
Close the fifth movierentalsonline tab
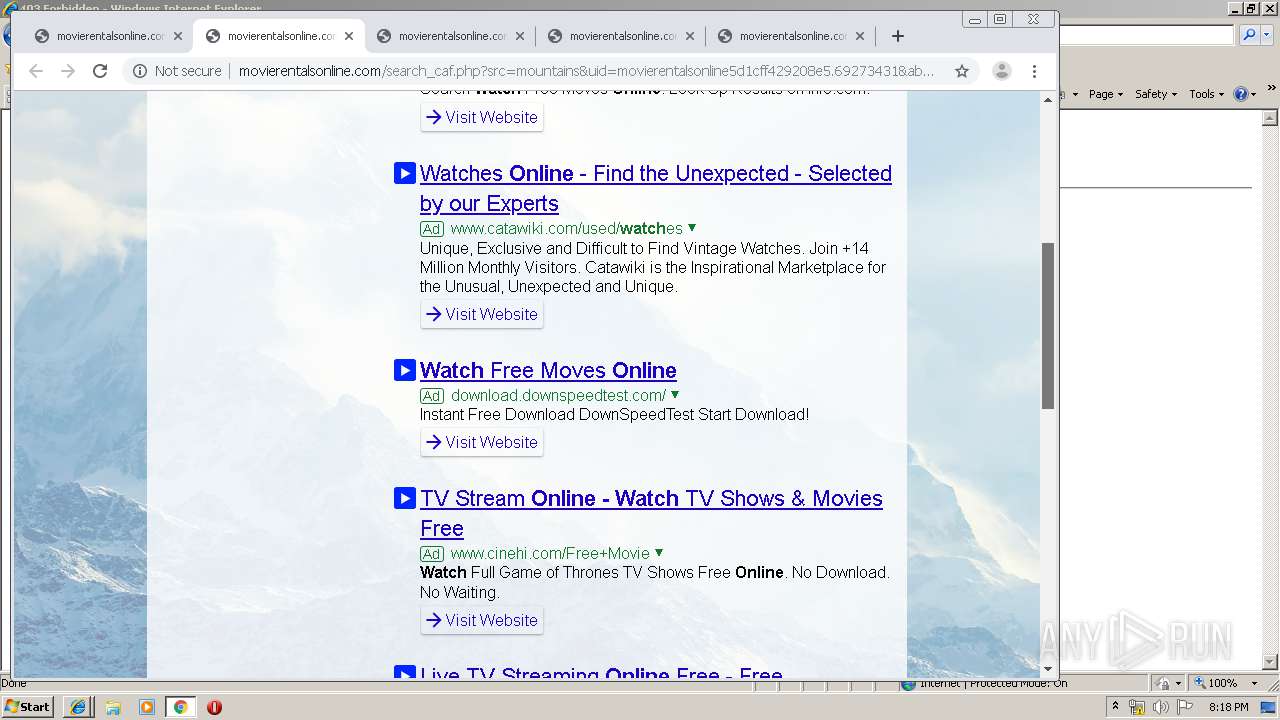(860, 36)
